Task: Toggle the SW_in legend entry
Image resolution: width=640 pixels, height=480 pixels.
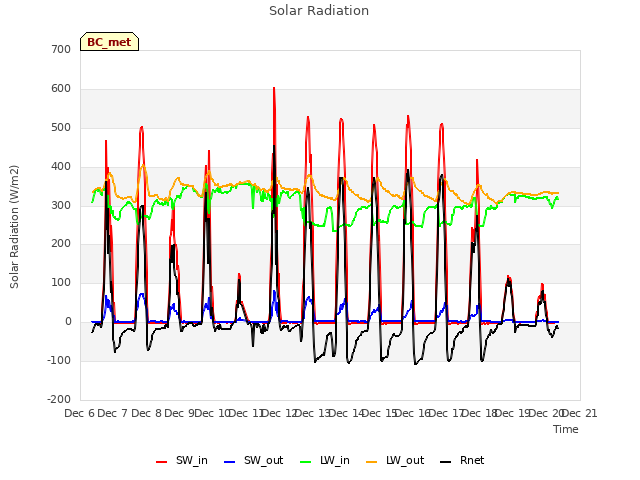Action: pos(182,460)
